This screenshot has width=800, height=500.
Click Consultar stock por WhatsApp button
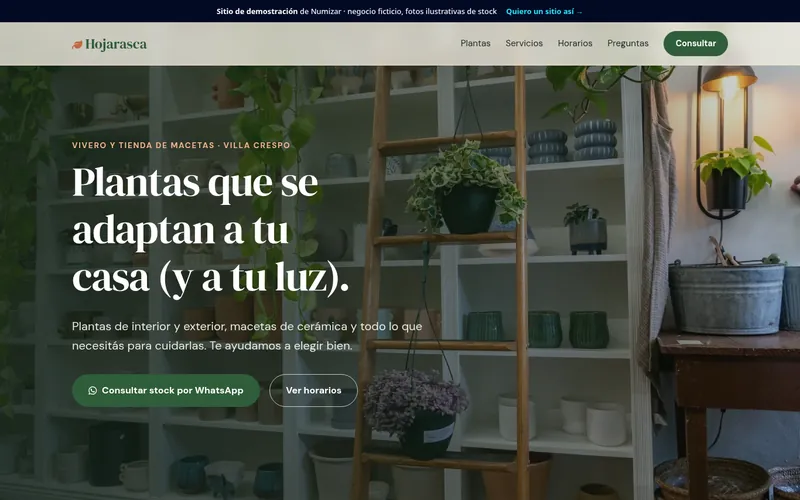click(x=166, y=390)
